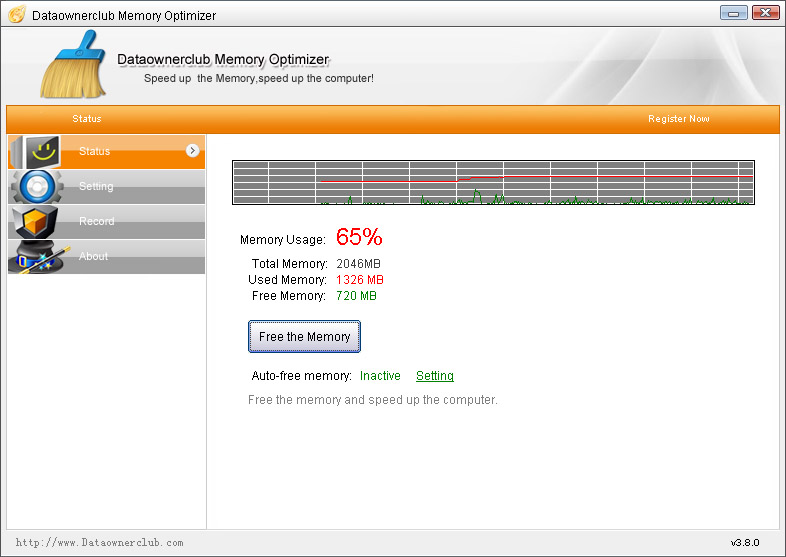Select Status in the left sidebar
The image size is (786, 557).
pos(95,151)
